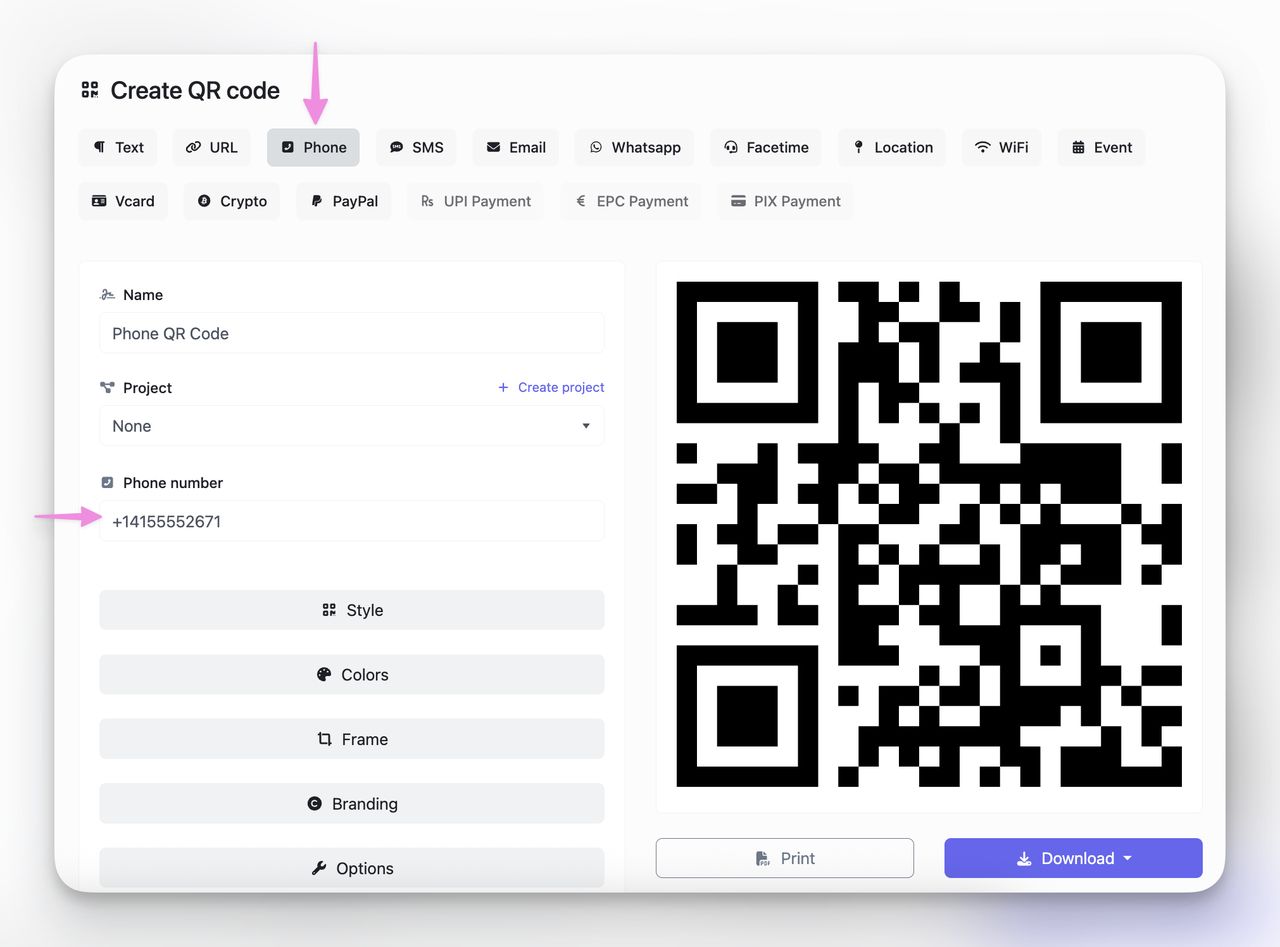Image resolution: width=1280 pixels, height=947 pixels.
Task: Select the UPI Payment tab
Action: [x=475, y=201]
